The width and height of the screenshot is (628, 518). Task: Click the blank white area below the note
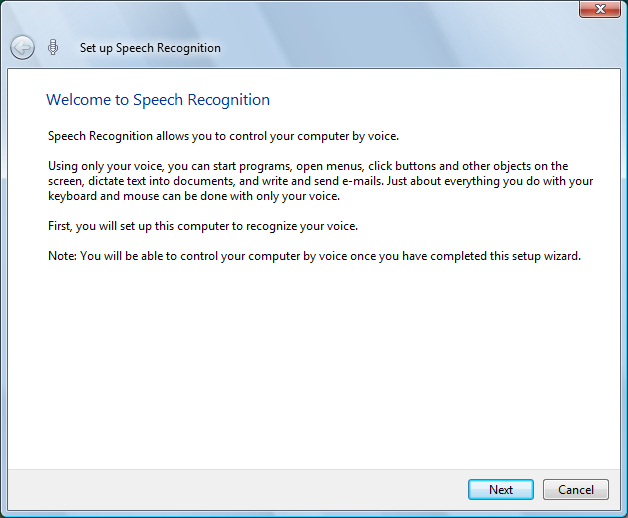(x=313, y=370)
